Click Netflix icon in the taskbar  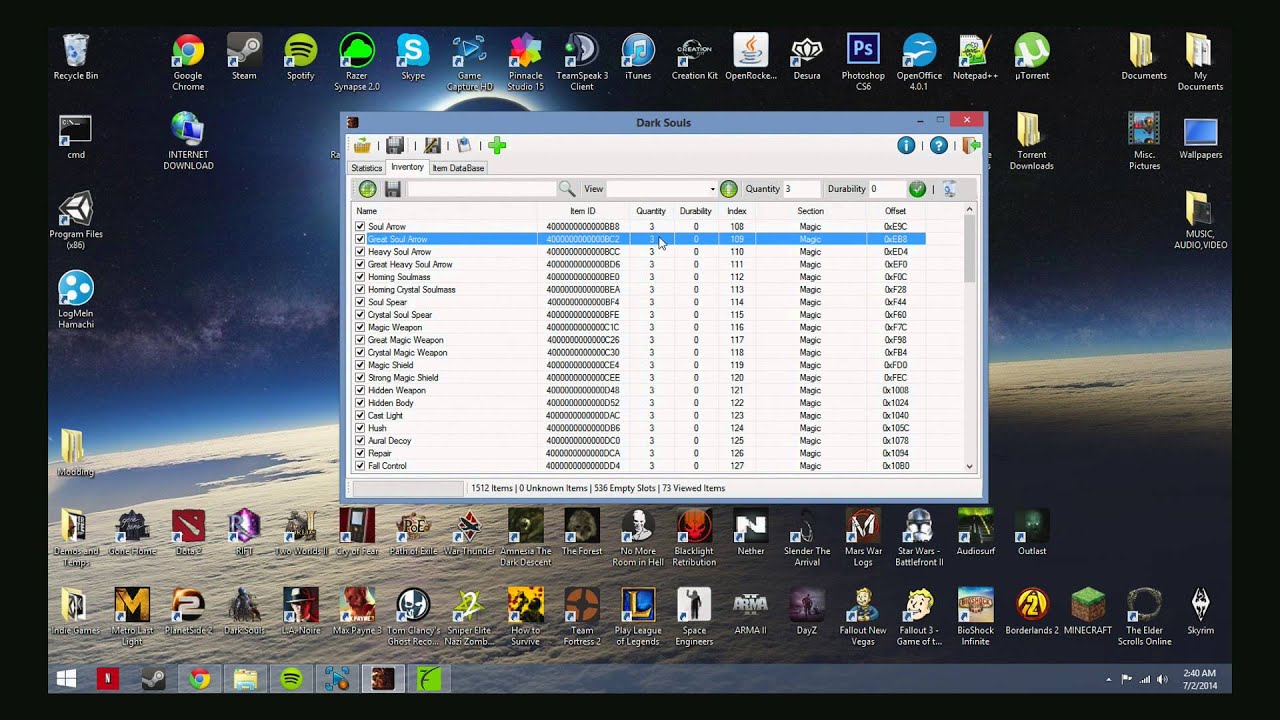click(x=107, y=679)
